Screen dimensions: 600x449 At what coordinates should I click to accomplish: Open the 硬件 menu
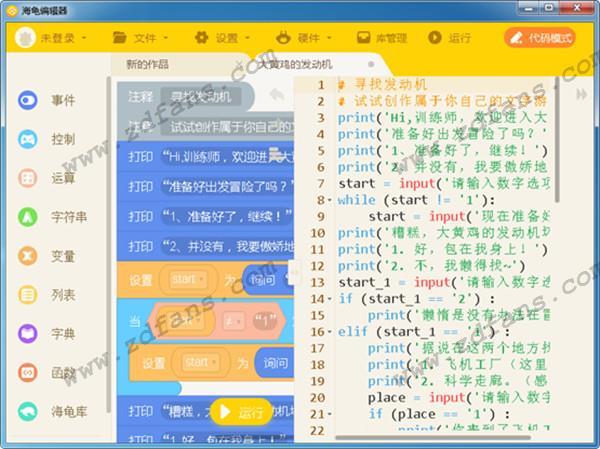pyautogui.click(x=314, y=38)
